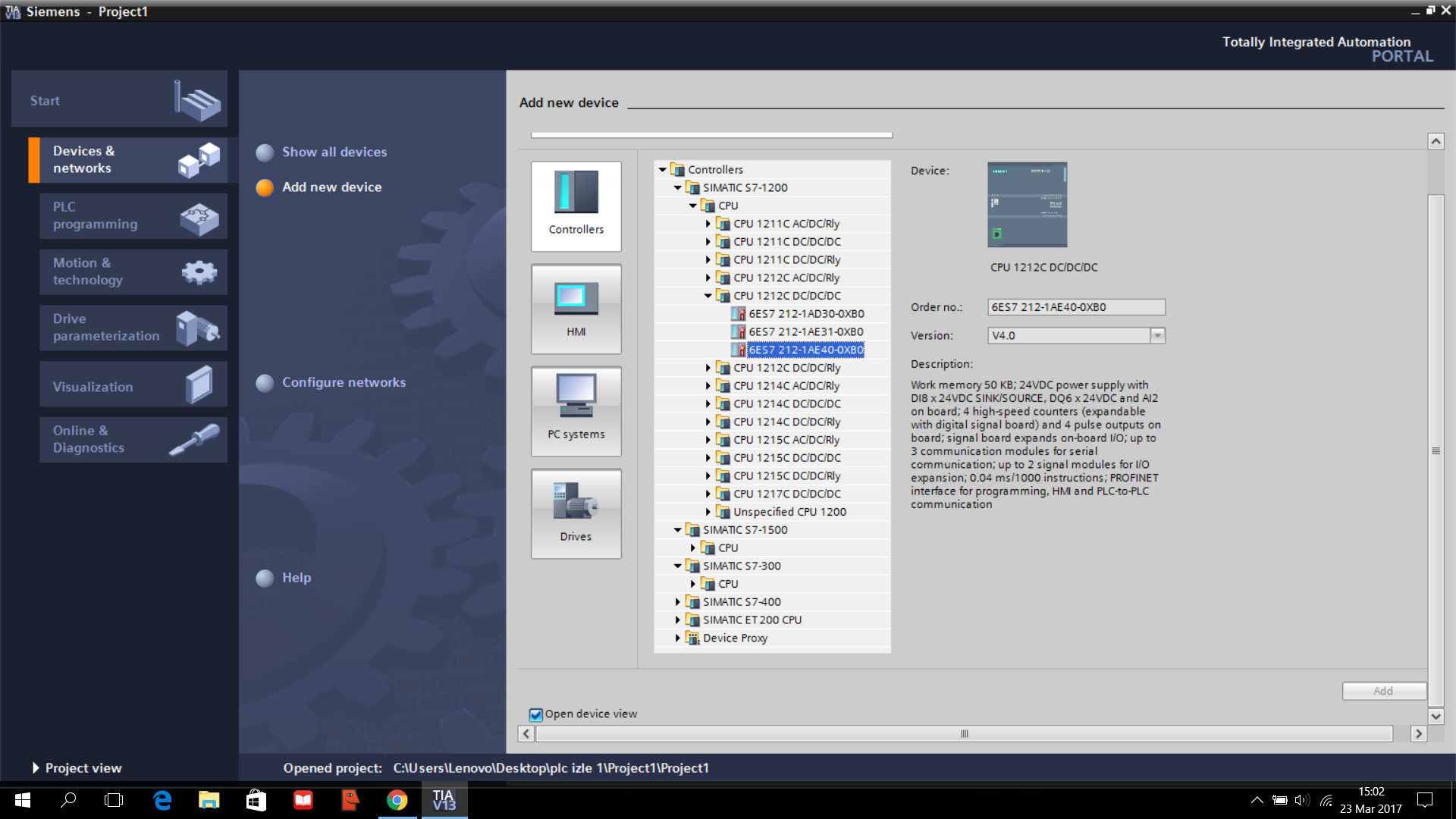The height and width of the screenshot is (819, 1456).
Task: Expand CPU 1211C AC/DC/Rly node
Action: point(708,224)
